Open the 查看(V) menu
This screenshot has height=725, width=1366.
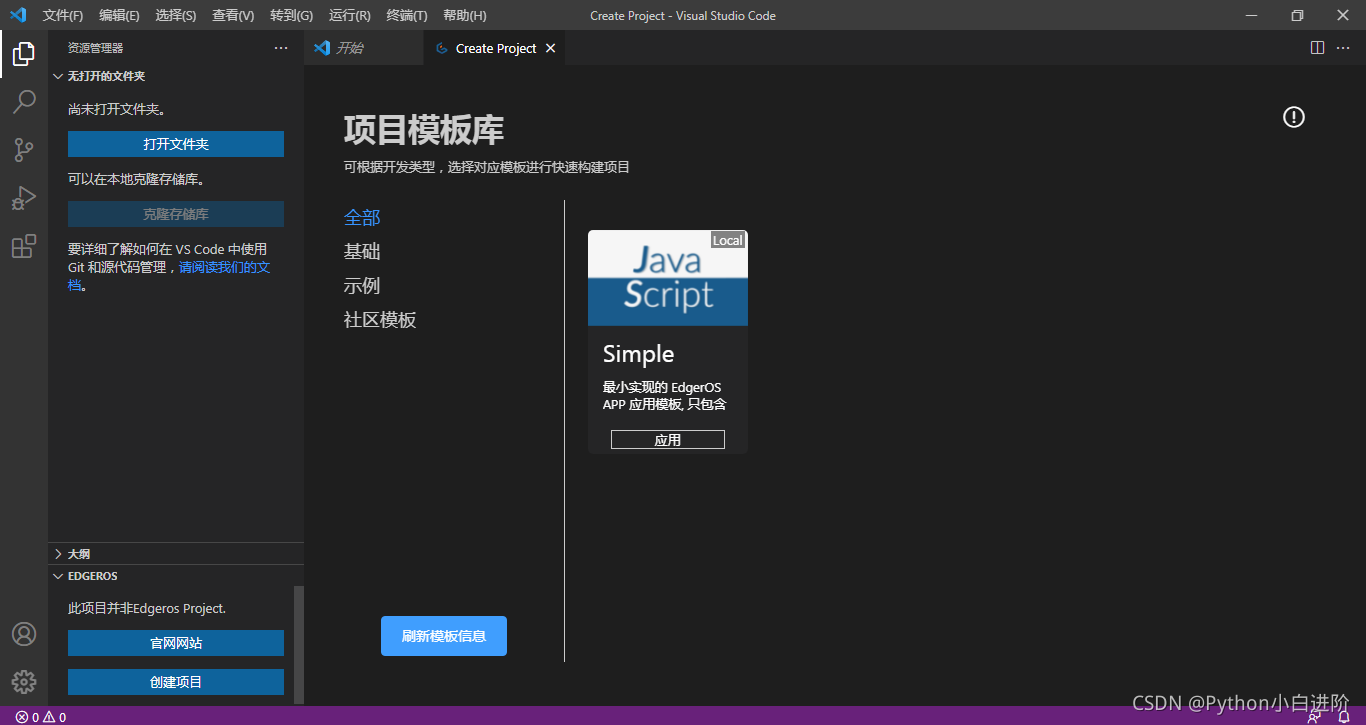[x=233, y=15]
